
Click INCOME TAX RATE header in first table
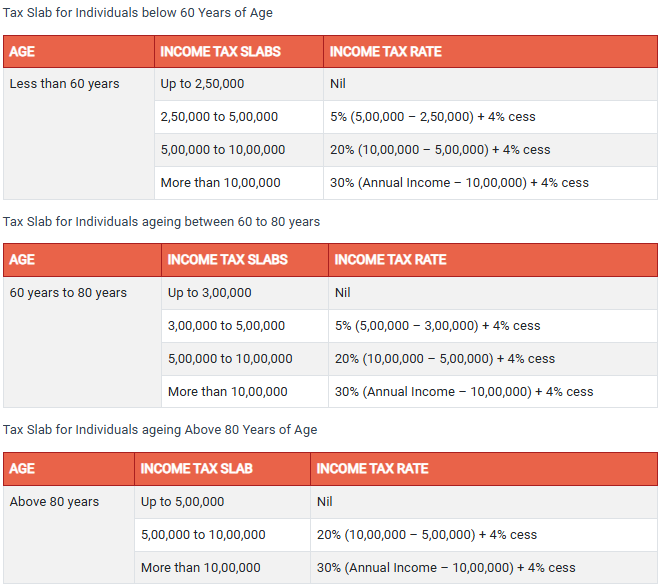click(x=385, y=51)
